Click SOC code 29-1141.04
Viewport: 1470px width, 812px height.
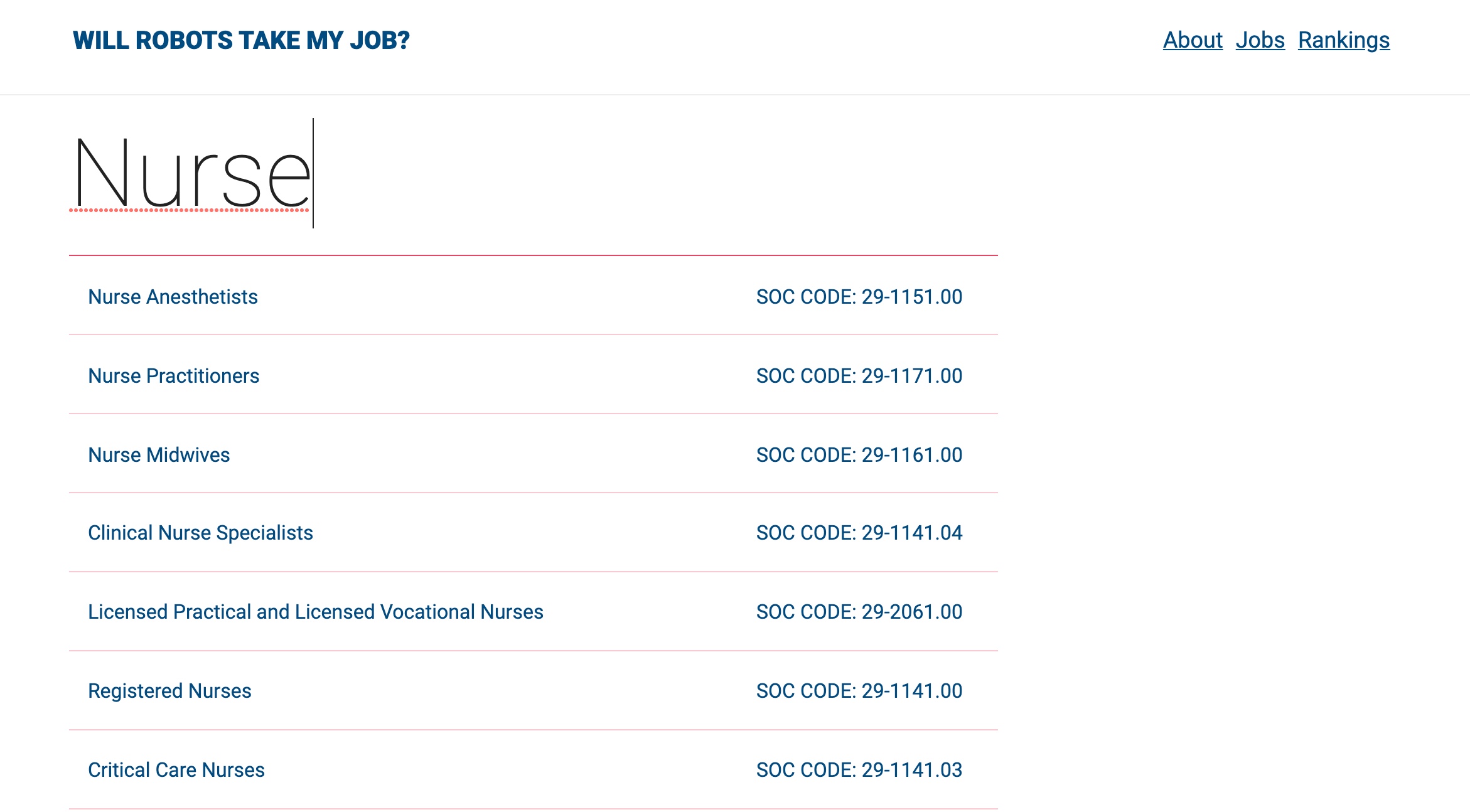859,533
